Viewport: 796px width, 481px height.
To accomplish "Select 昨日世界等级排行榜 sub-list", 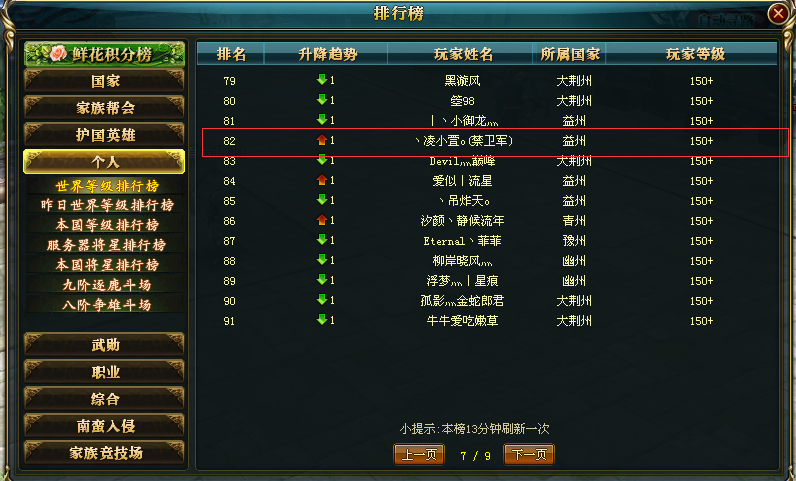I will (107, 205).
